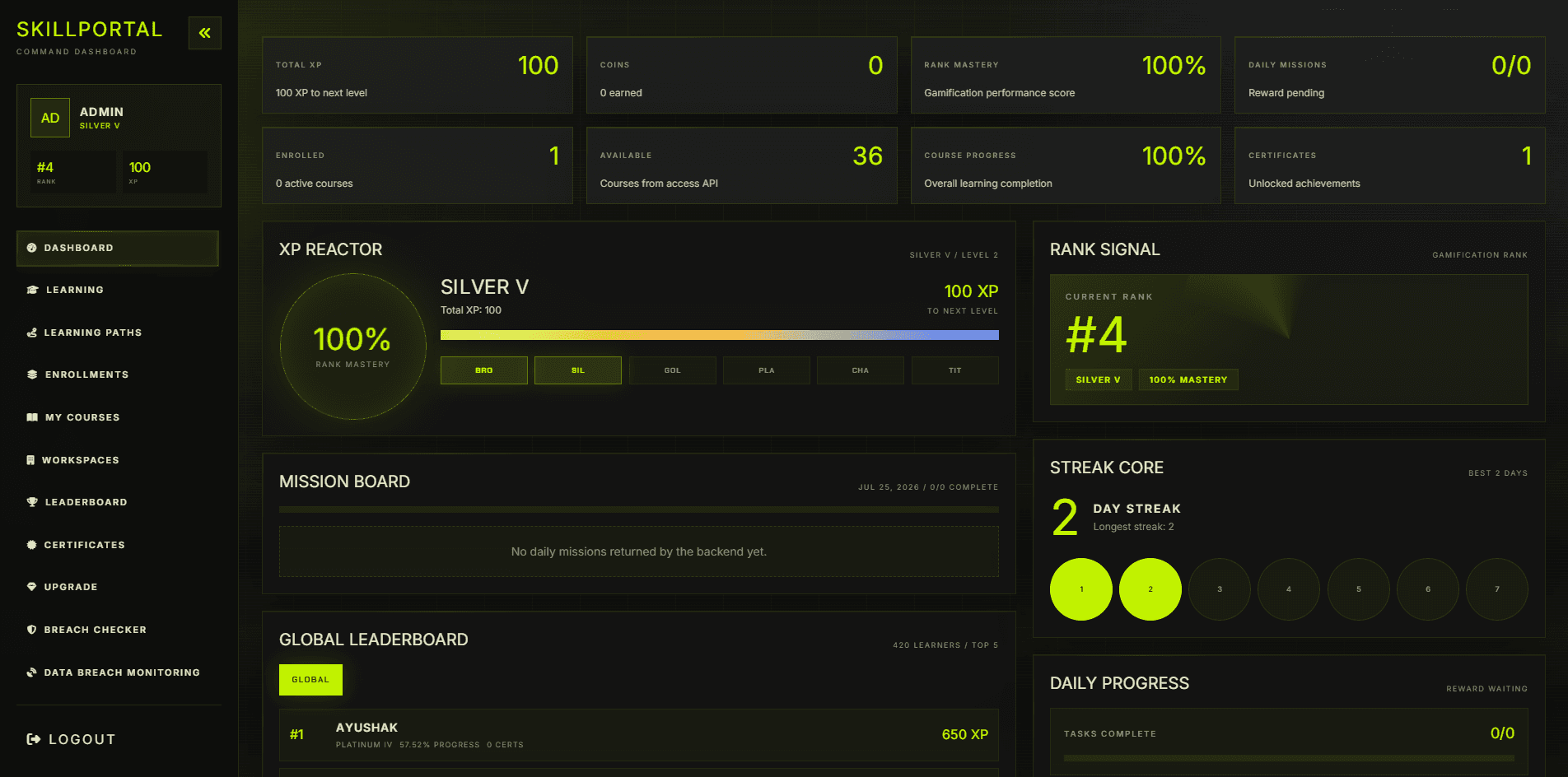Click the Breach Checker shield icon

(31, 630)
